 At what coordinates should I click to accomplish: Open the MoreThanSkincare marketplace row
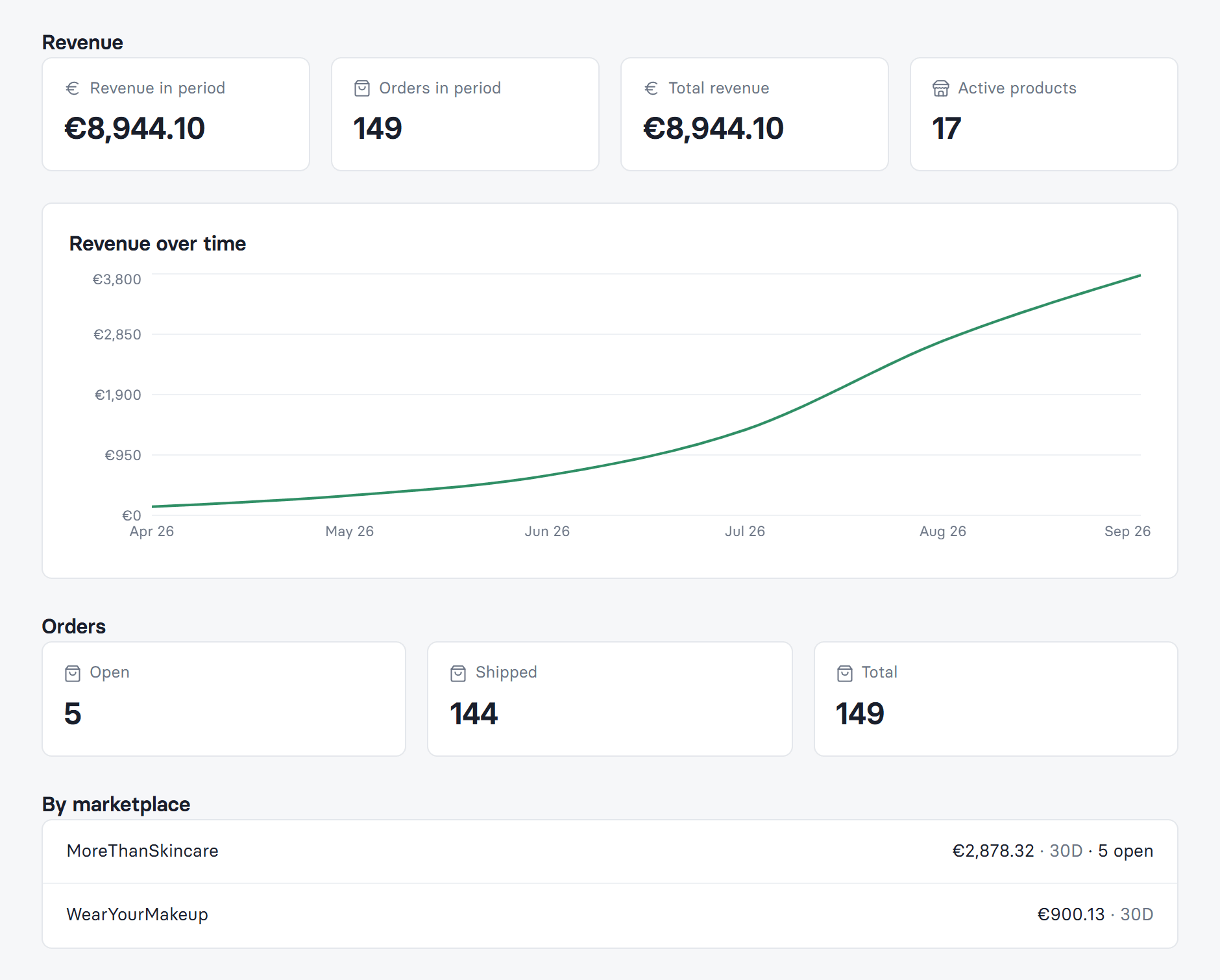click(x=610, y=851)
